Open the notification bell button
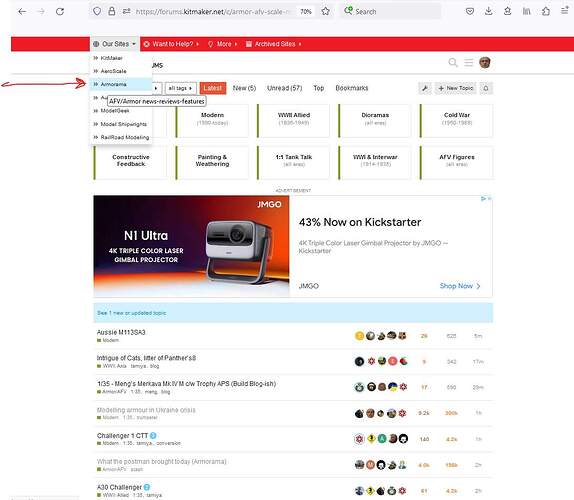574x500 pixels. click(486, 88)
